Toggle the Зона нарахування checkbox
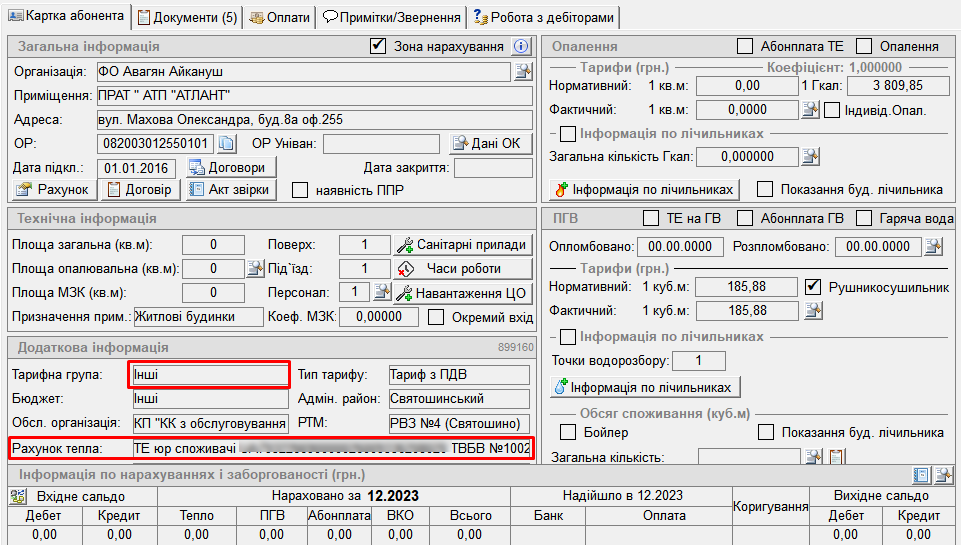Screen dimensions: 961x545 click(378, 46)
